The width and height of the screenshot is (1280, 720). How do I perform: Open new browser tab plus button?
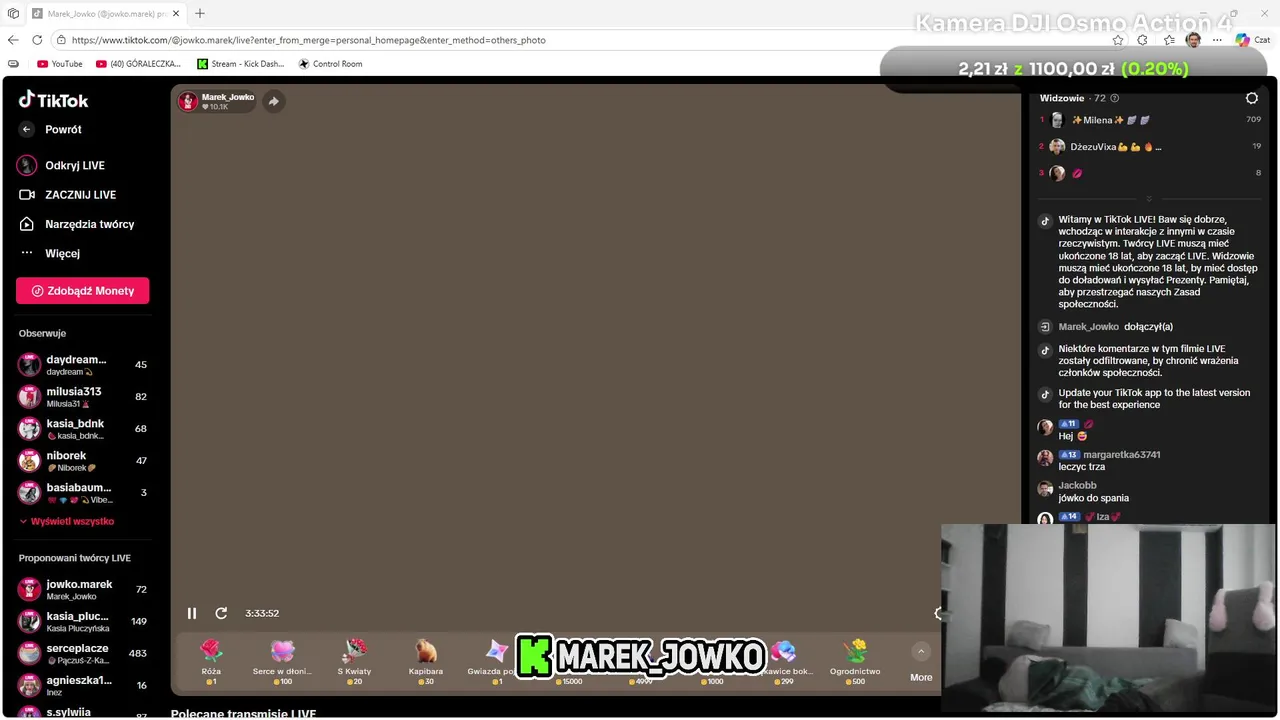pos(200,13)
